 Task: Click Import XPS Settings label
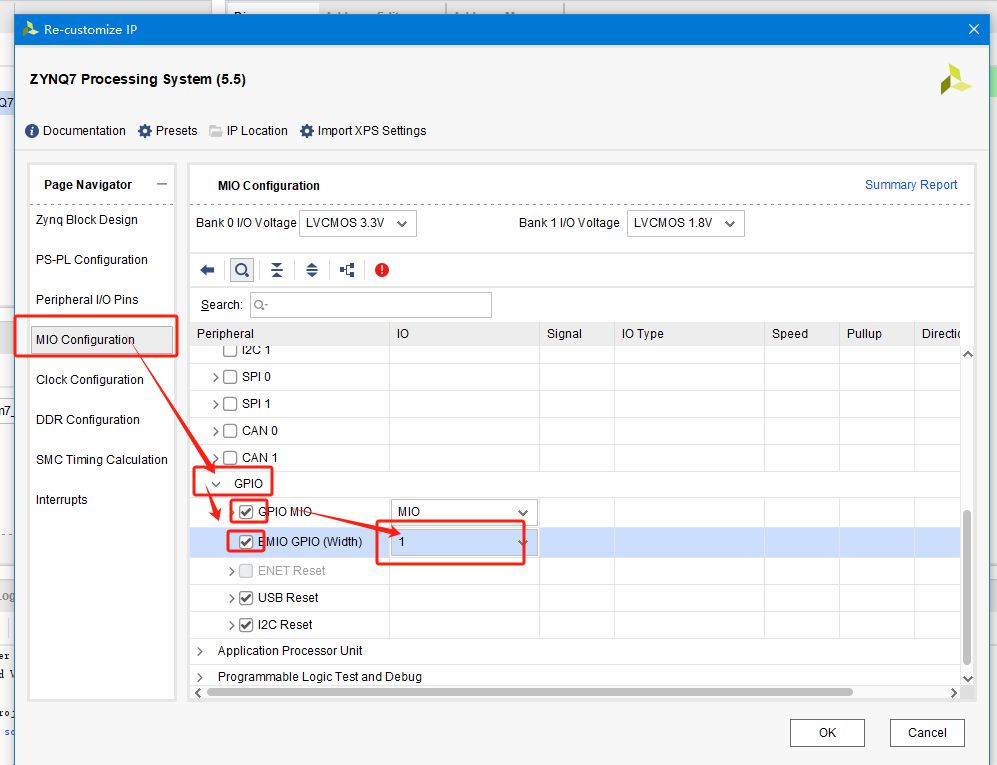372,131
